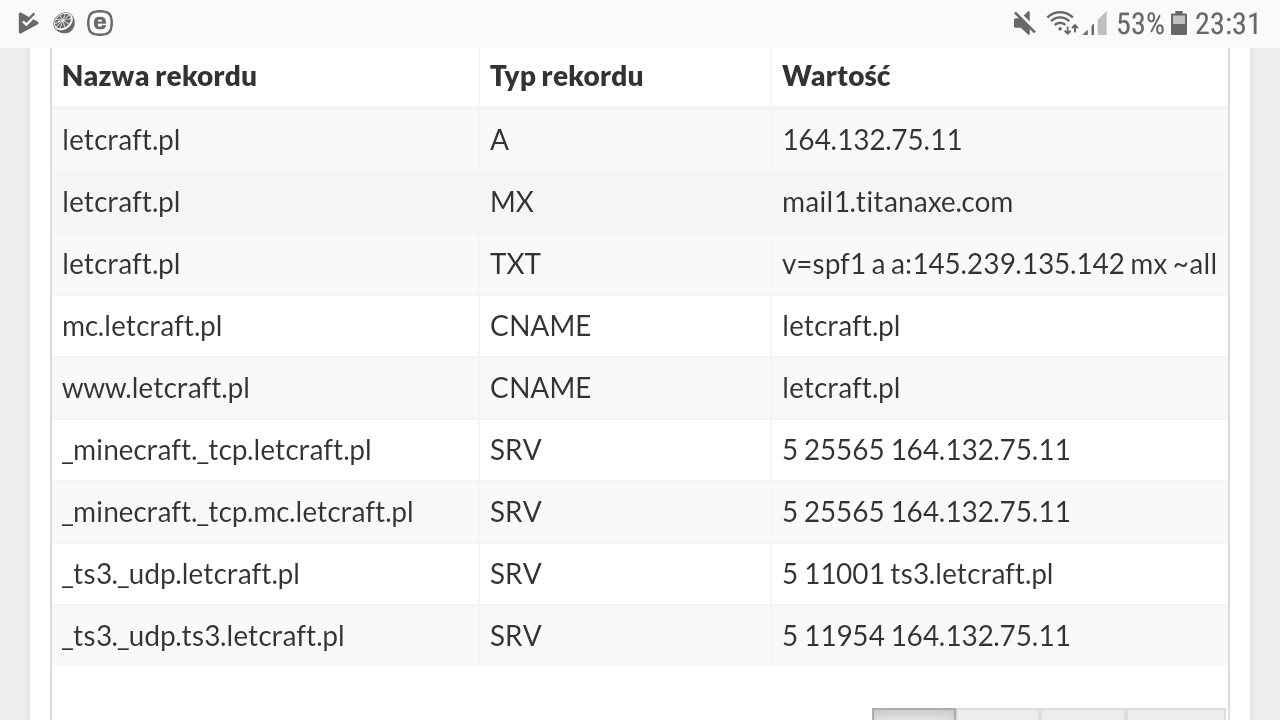Viewport: 1280px width, 720px height.
Task: Click the '5 11001 ts3.letcraft.pl' SRV value
Action: point(917,574)
